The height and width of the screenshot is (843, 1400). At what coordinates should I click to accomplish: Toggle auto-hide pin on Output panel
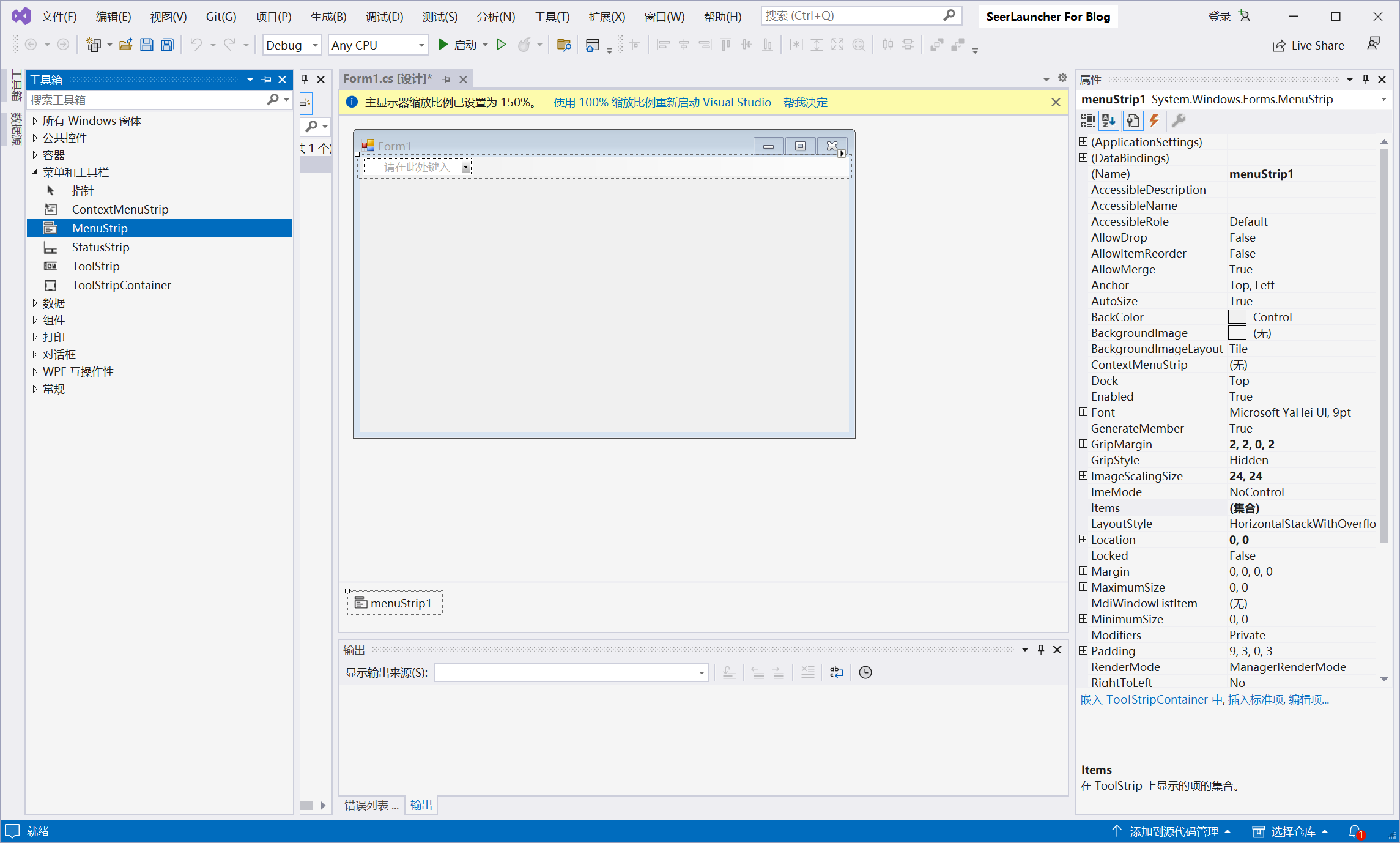pos(1041,650)
